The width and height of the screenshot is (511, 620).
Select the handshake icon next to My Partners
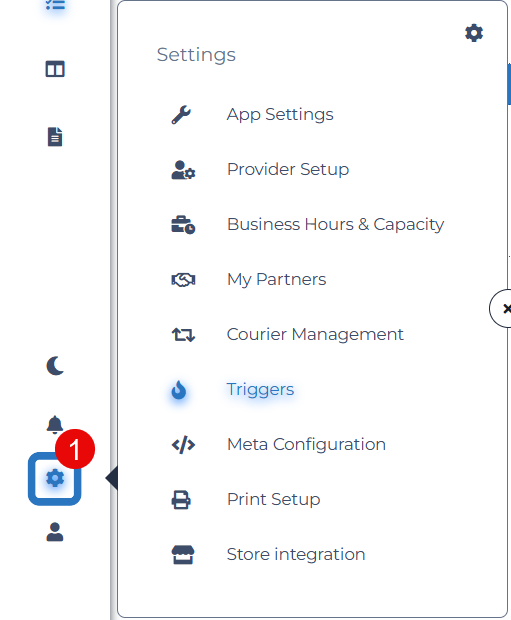tap(183, 280)
